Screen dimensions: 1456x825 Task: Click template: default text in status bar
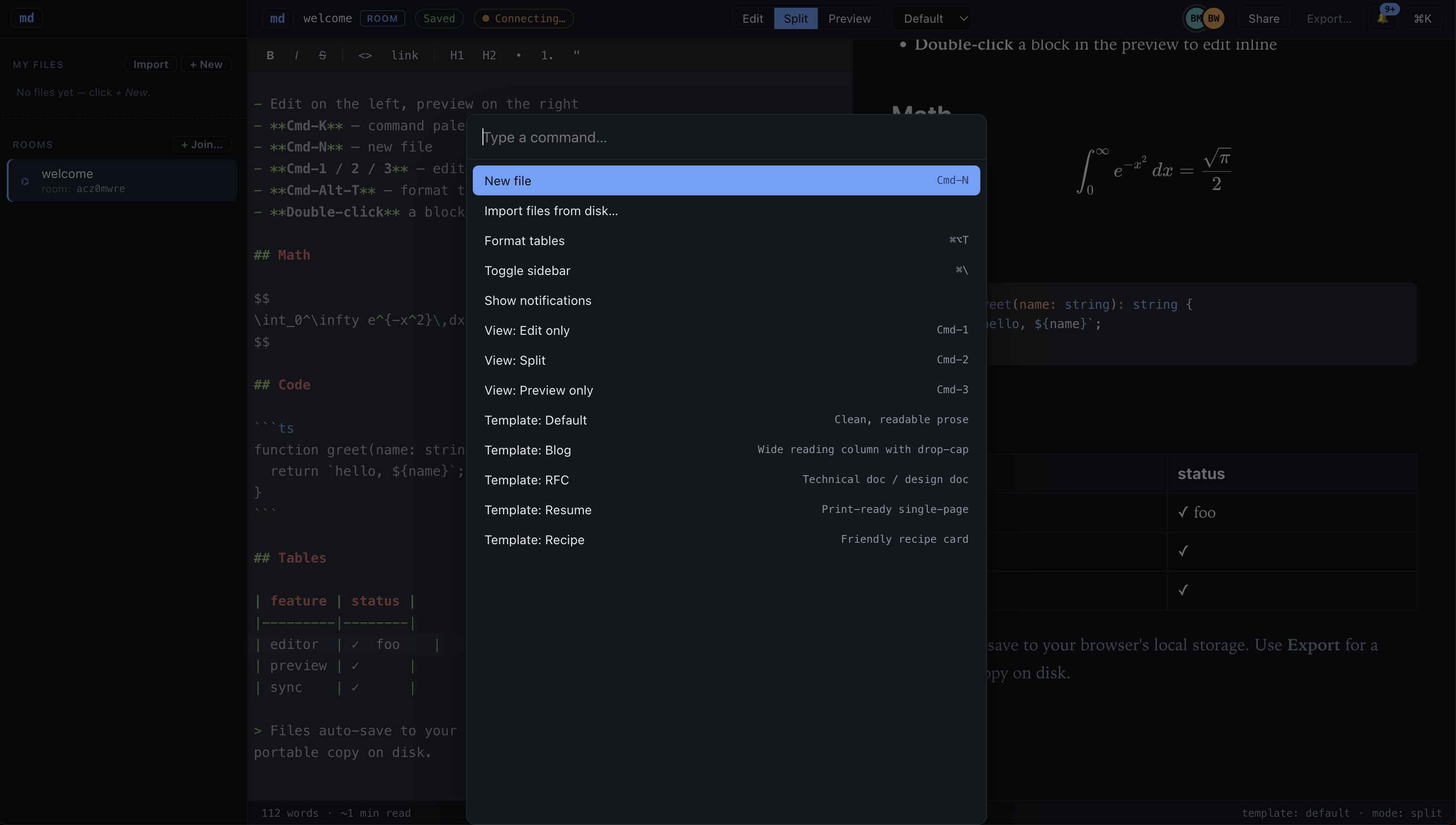point(1296,813)
